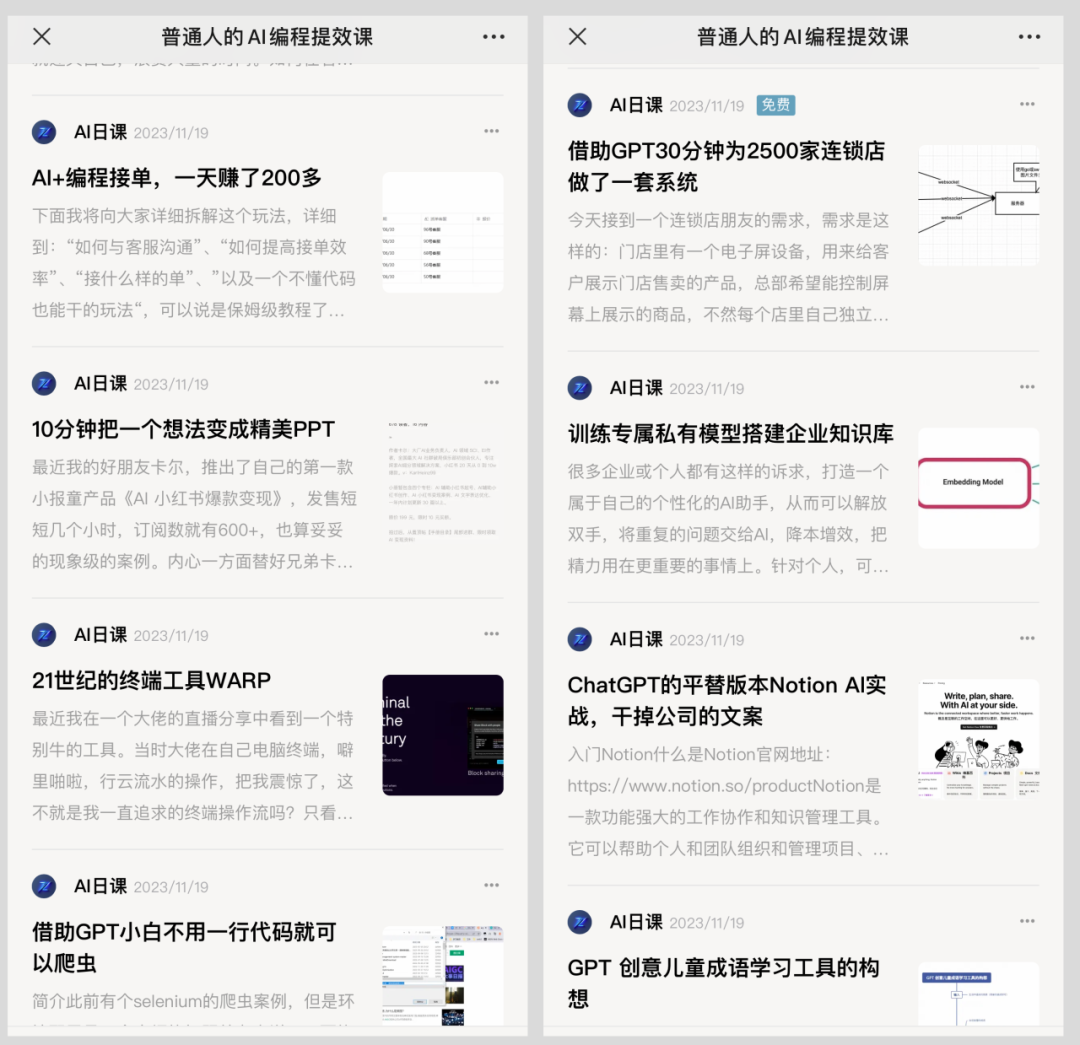Click summary starting 最近我的好朋友卡尔

pos(194,514)
